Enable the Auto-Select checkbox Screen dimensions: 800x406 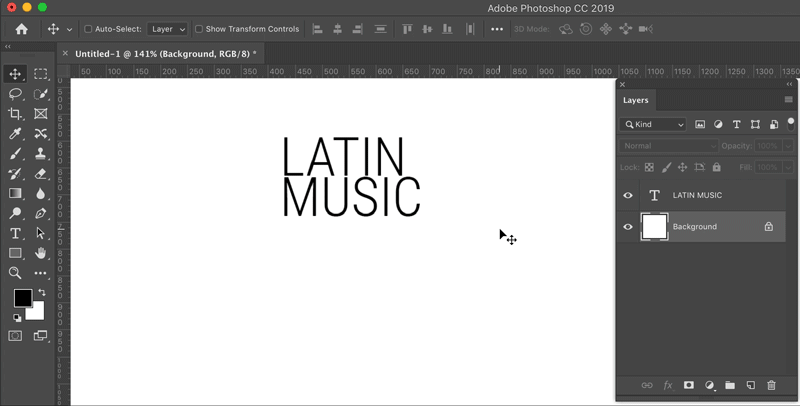88,29
